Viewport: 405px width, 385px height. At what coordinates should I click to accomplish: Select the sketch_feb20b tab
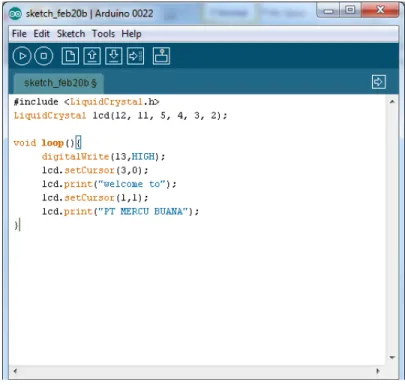pos(60,83)
